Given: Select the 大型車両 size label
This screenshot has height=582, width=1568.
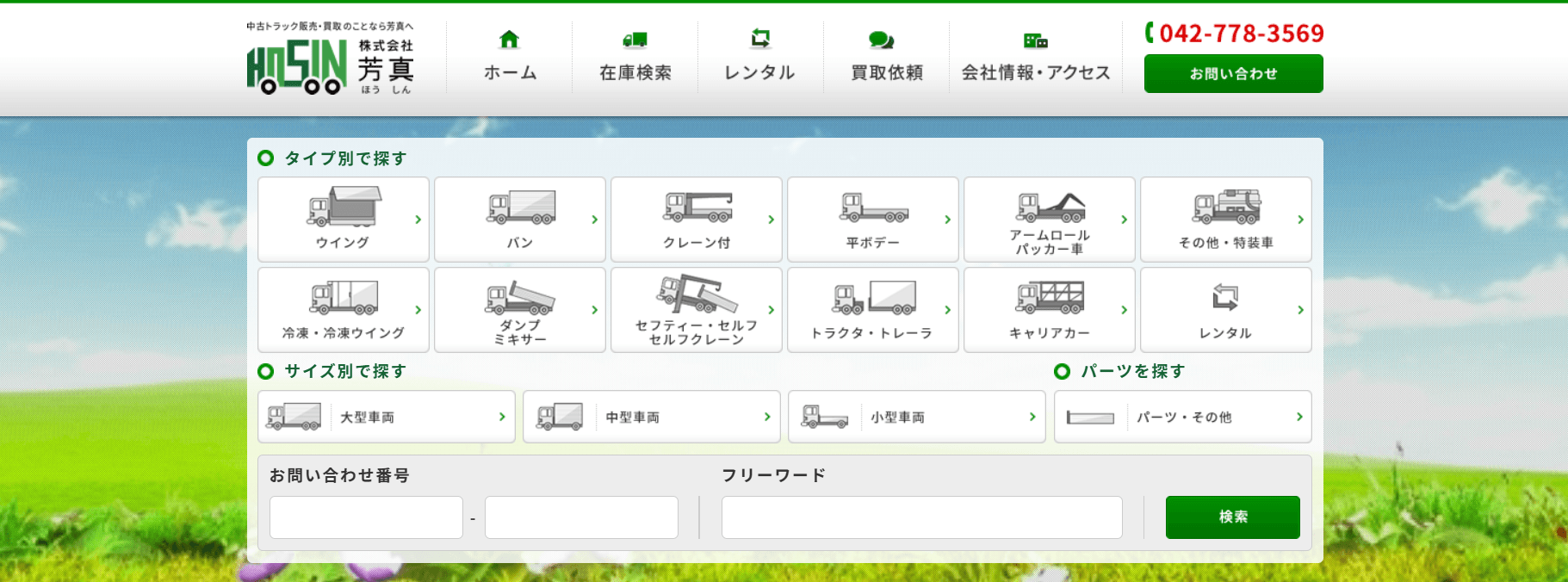Looking at the screenshot, I should click(x=367, y=418).
